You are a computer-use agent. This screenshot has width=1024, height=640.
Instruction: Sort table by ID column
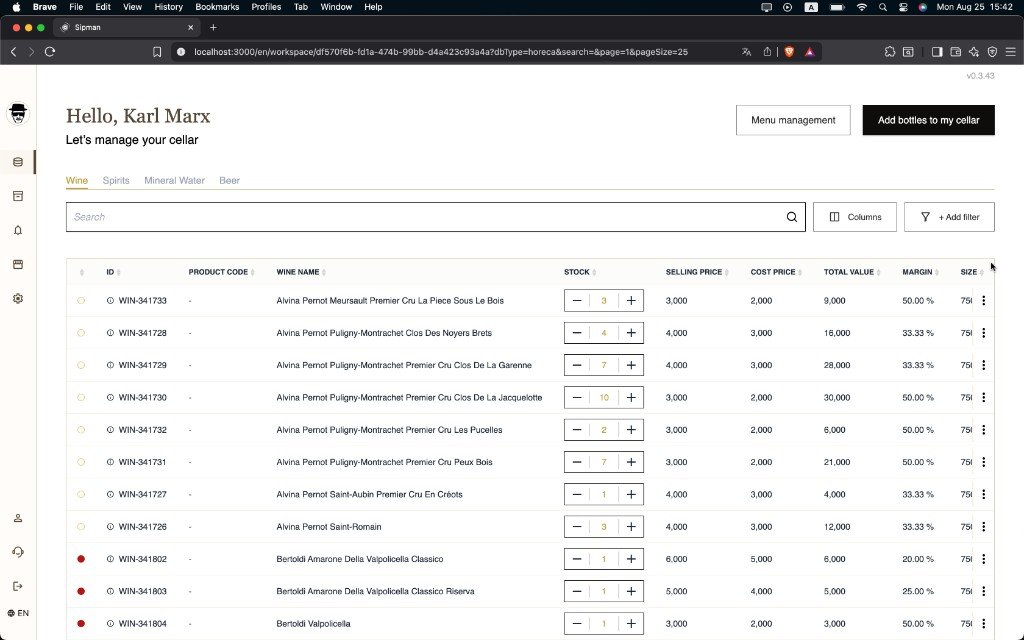point(114,272)
